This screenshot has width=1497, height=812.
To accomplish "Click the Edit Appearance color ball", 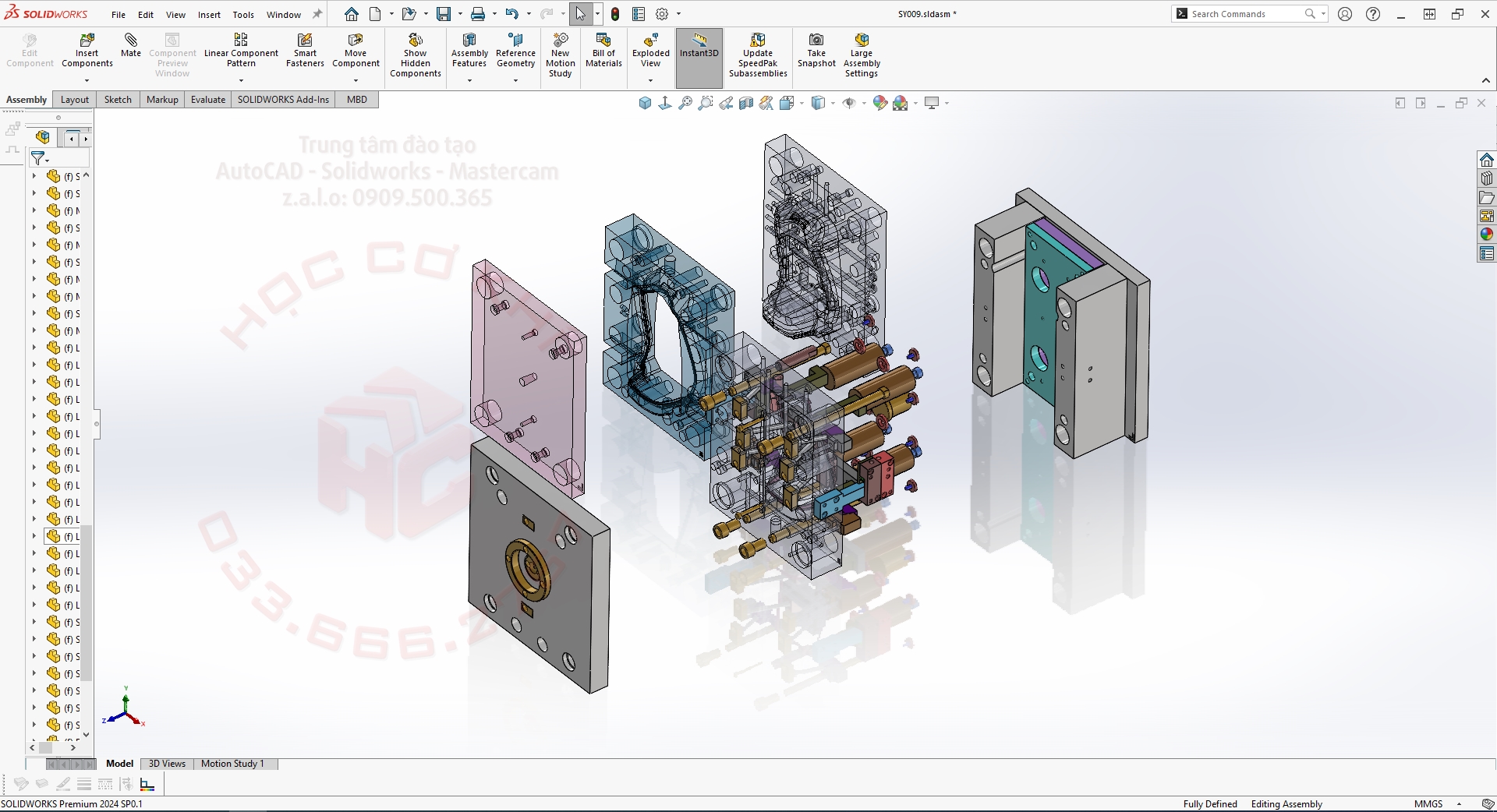I will (x=880, y=103).
